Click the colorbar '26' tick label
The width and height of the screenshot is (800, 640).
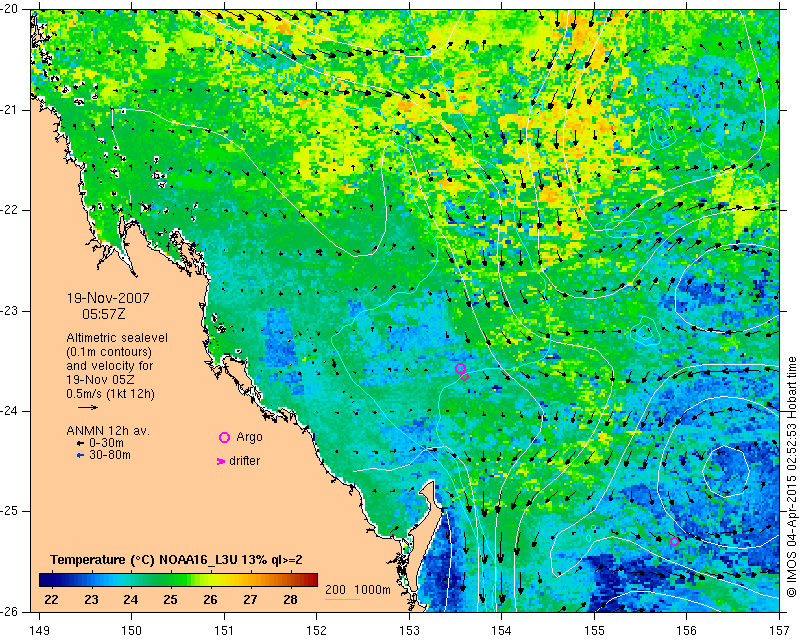pyautogui.click(x=210, y=600)
